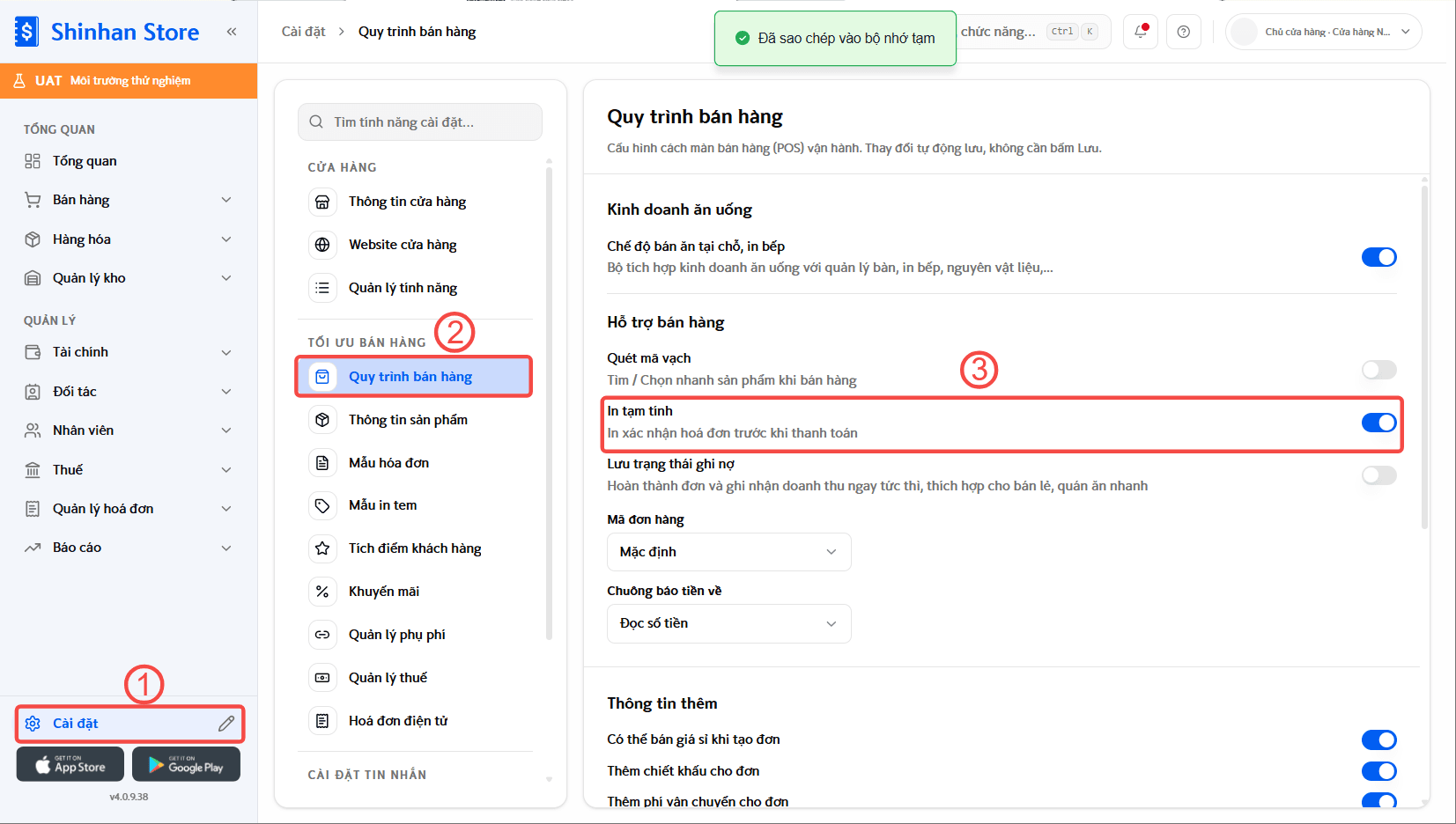This screenshot has height=824, width=1456.
Task: Open Nhân viên in the sidebar
Action: [x=129, y=430]
